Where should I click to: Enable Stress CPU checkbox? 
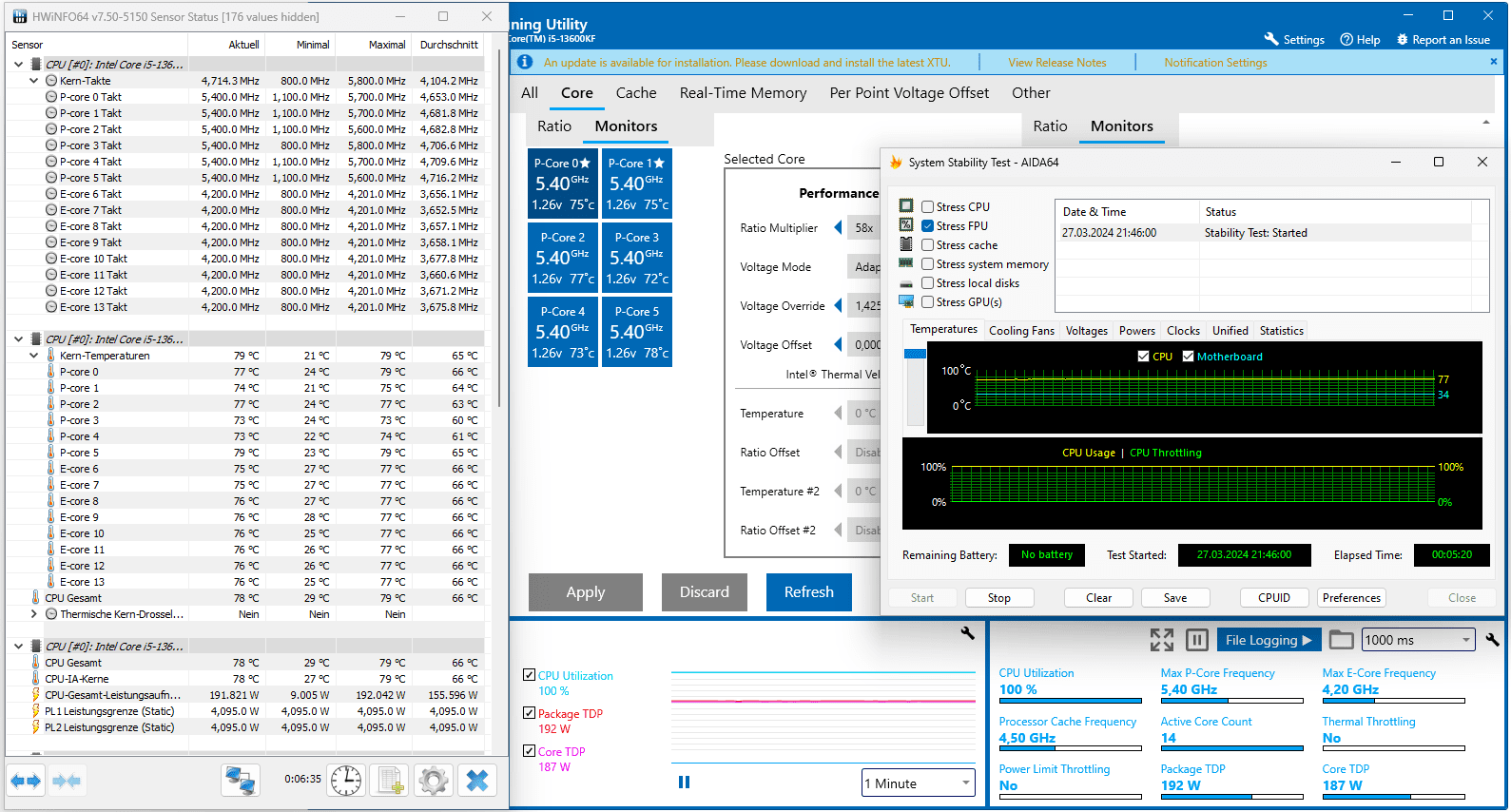coord(927,206)
